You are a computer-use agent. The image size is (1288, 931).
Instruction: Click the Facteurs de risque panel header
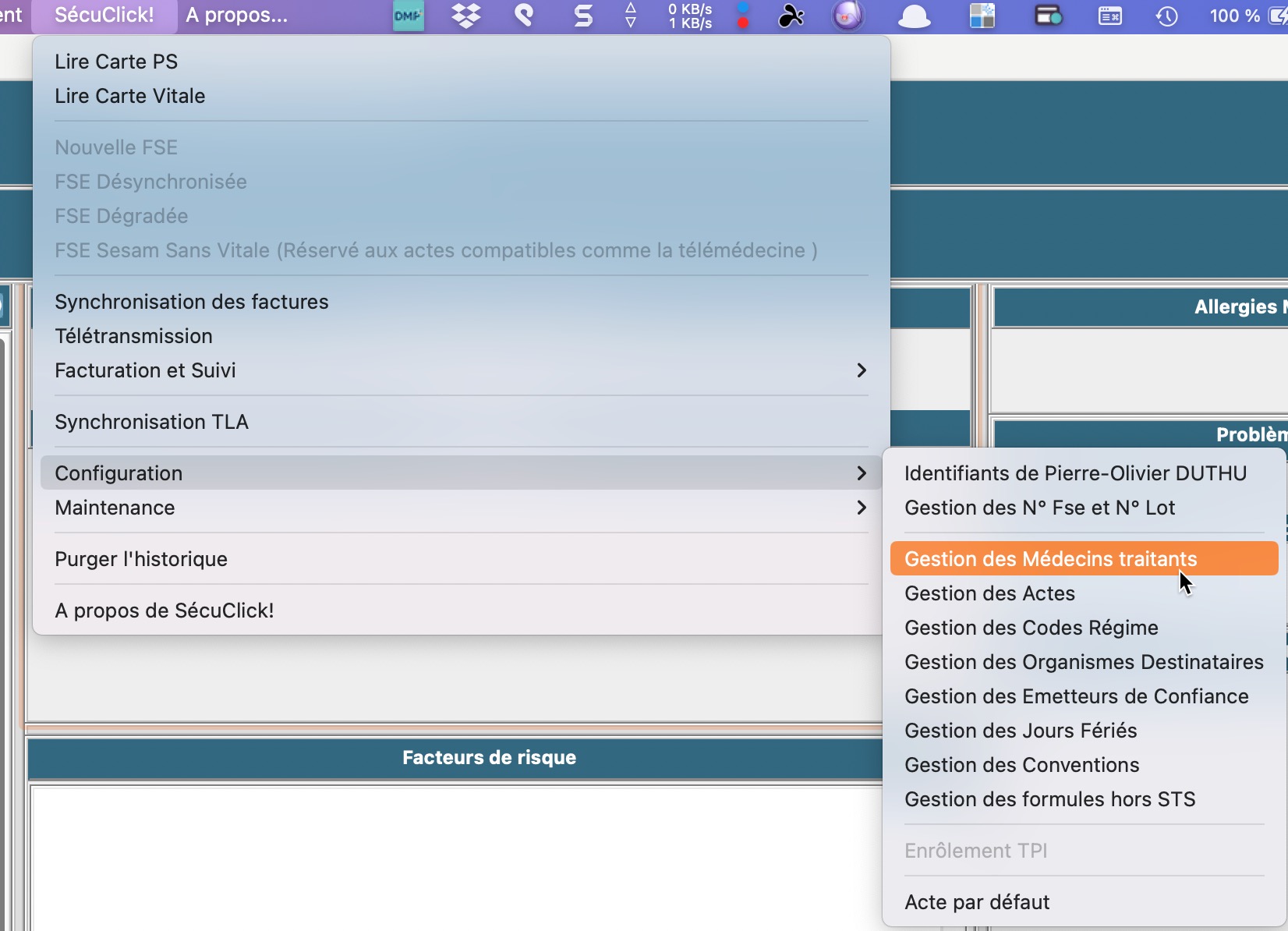(x=455, y=758)
